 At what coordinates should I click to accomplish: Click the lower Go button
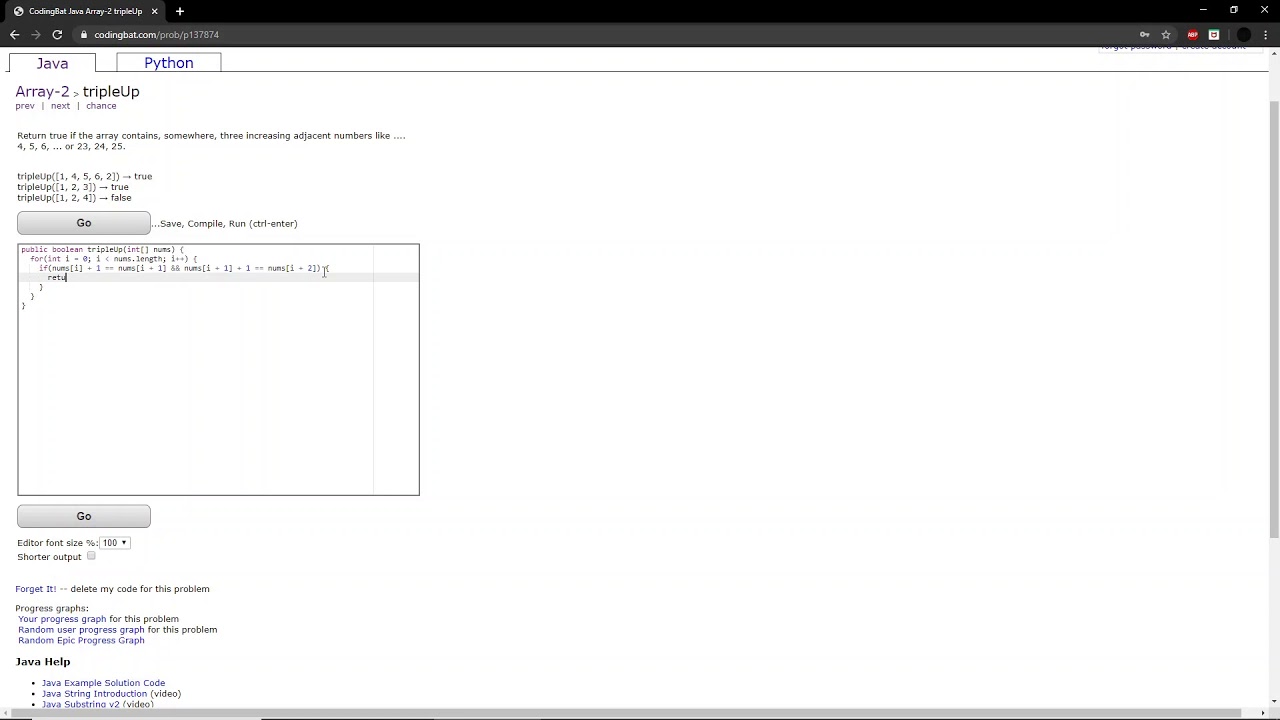[84, 516]
